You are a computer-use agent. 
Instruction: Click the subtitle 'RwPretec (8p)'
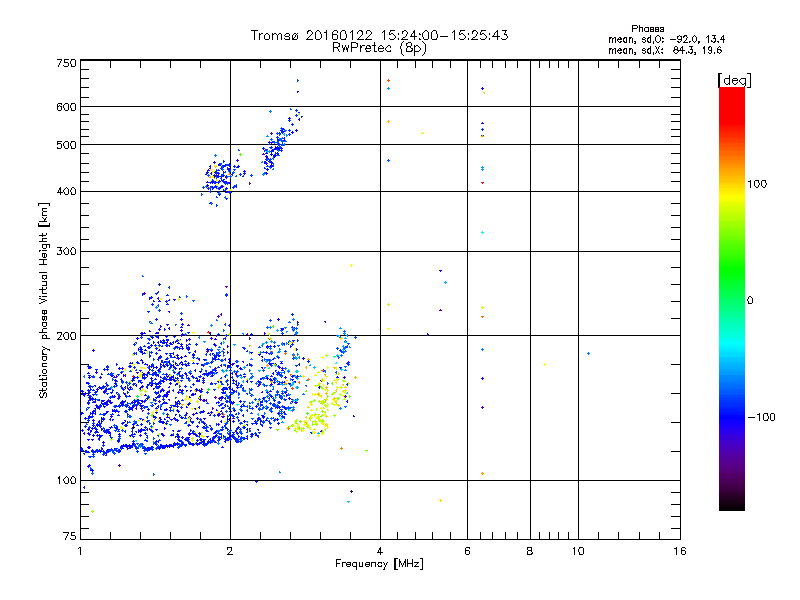379,48
